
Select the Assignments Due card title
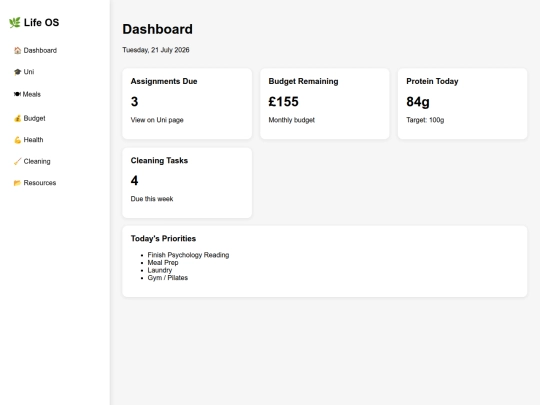click(164, 81)
